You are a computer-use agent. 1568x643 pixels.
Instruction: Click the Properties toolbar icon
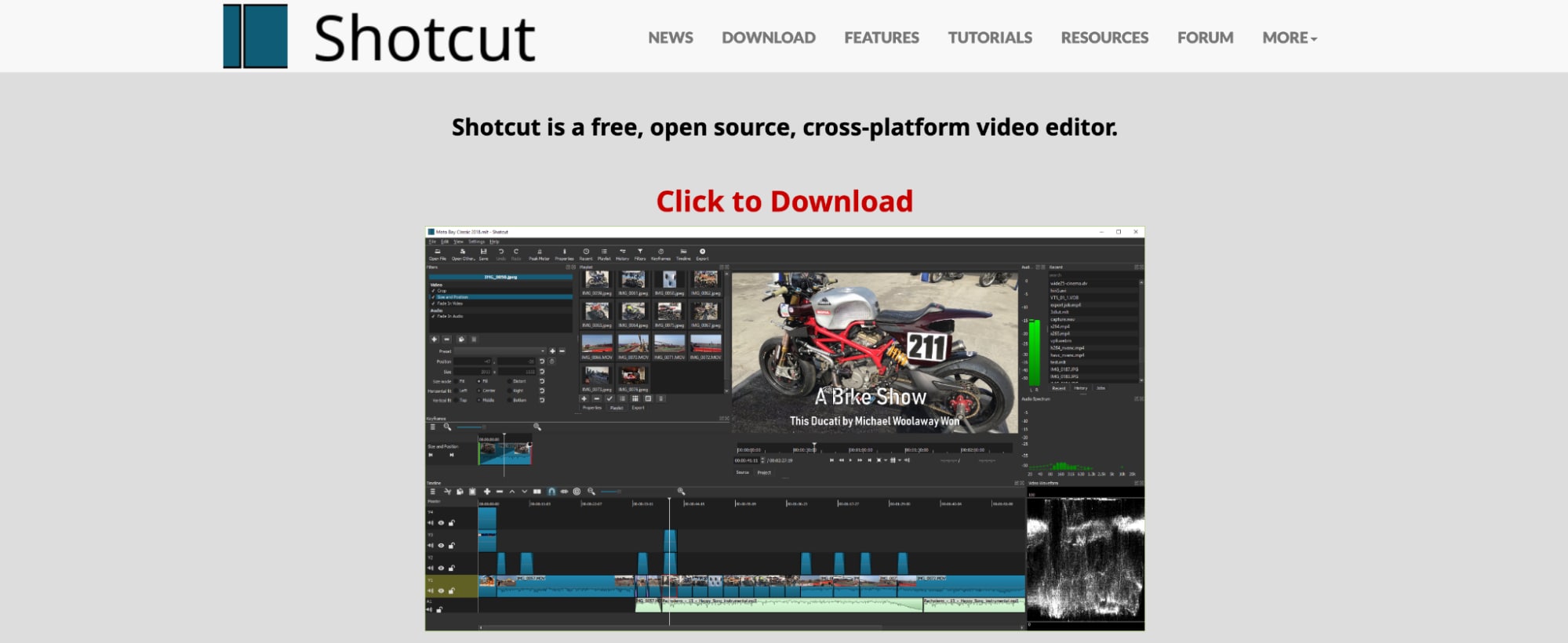(564, 252)
